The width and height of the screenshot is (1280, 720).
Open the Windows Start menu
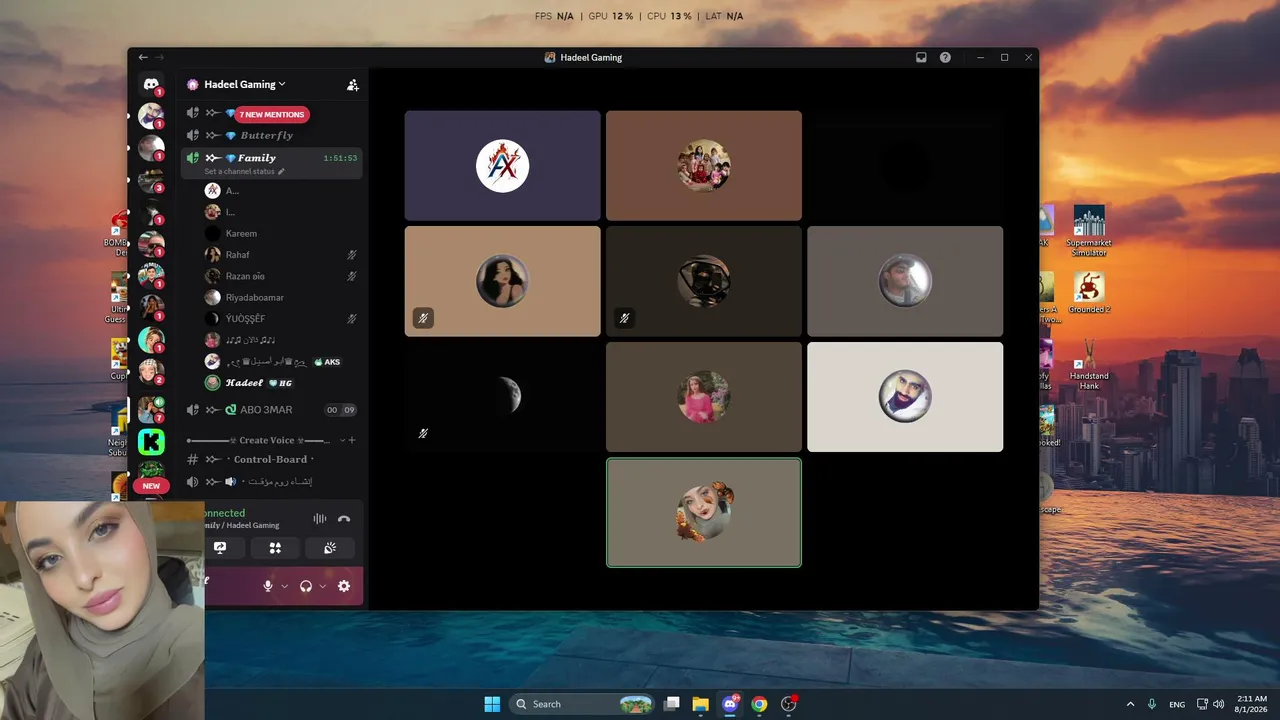tap(492, 704)
